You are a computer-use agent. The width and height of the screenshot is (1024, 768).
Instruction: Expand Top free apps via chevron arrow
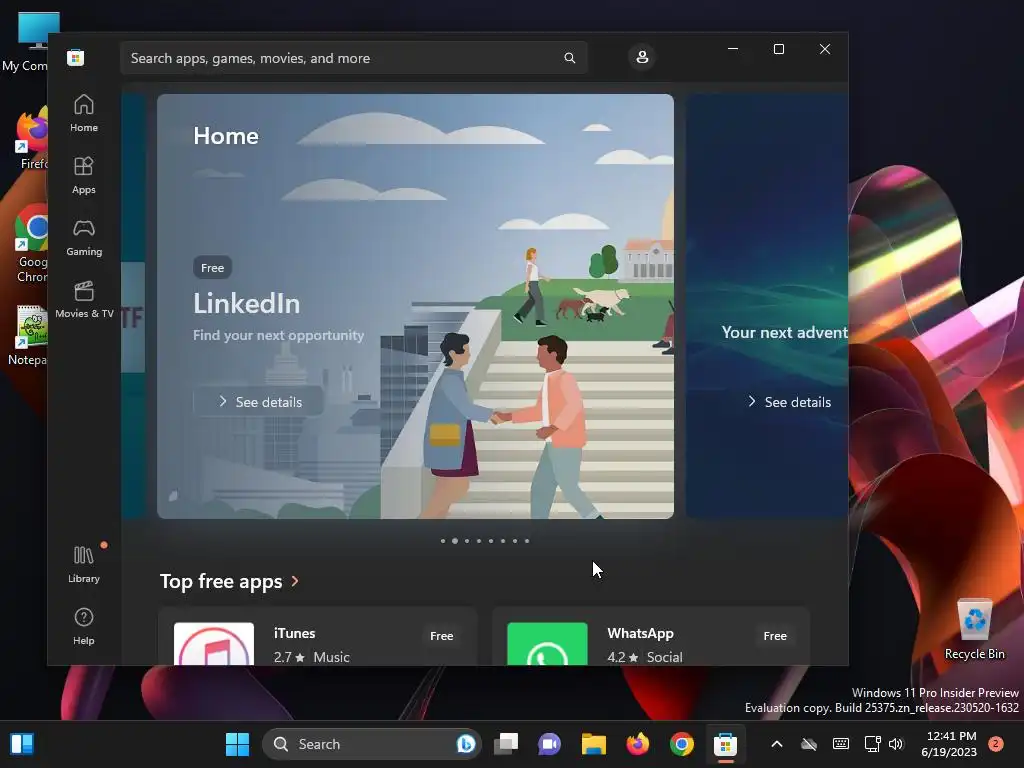(295, 581)
